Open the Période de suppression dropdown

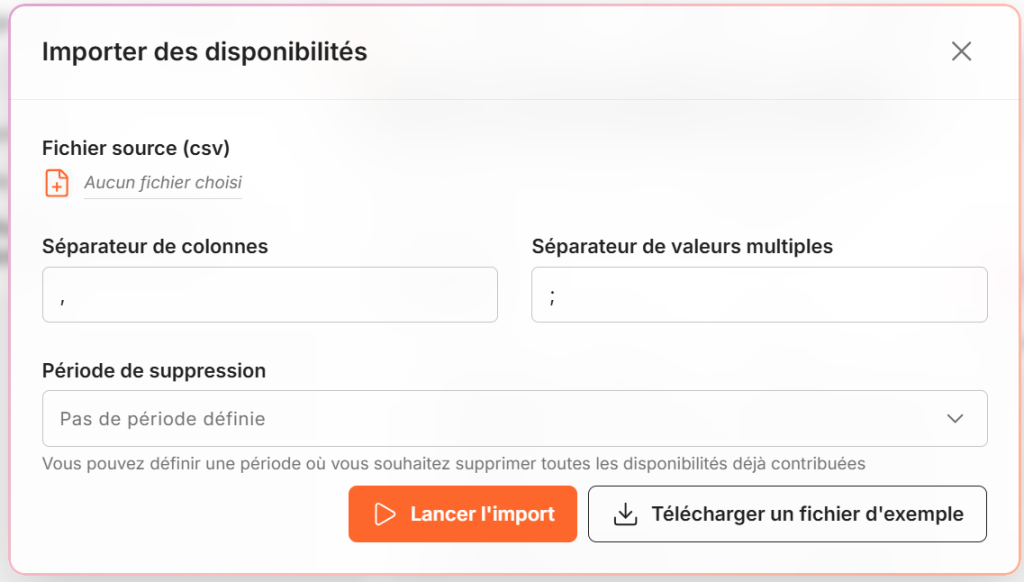click(515, 419)
